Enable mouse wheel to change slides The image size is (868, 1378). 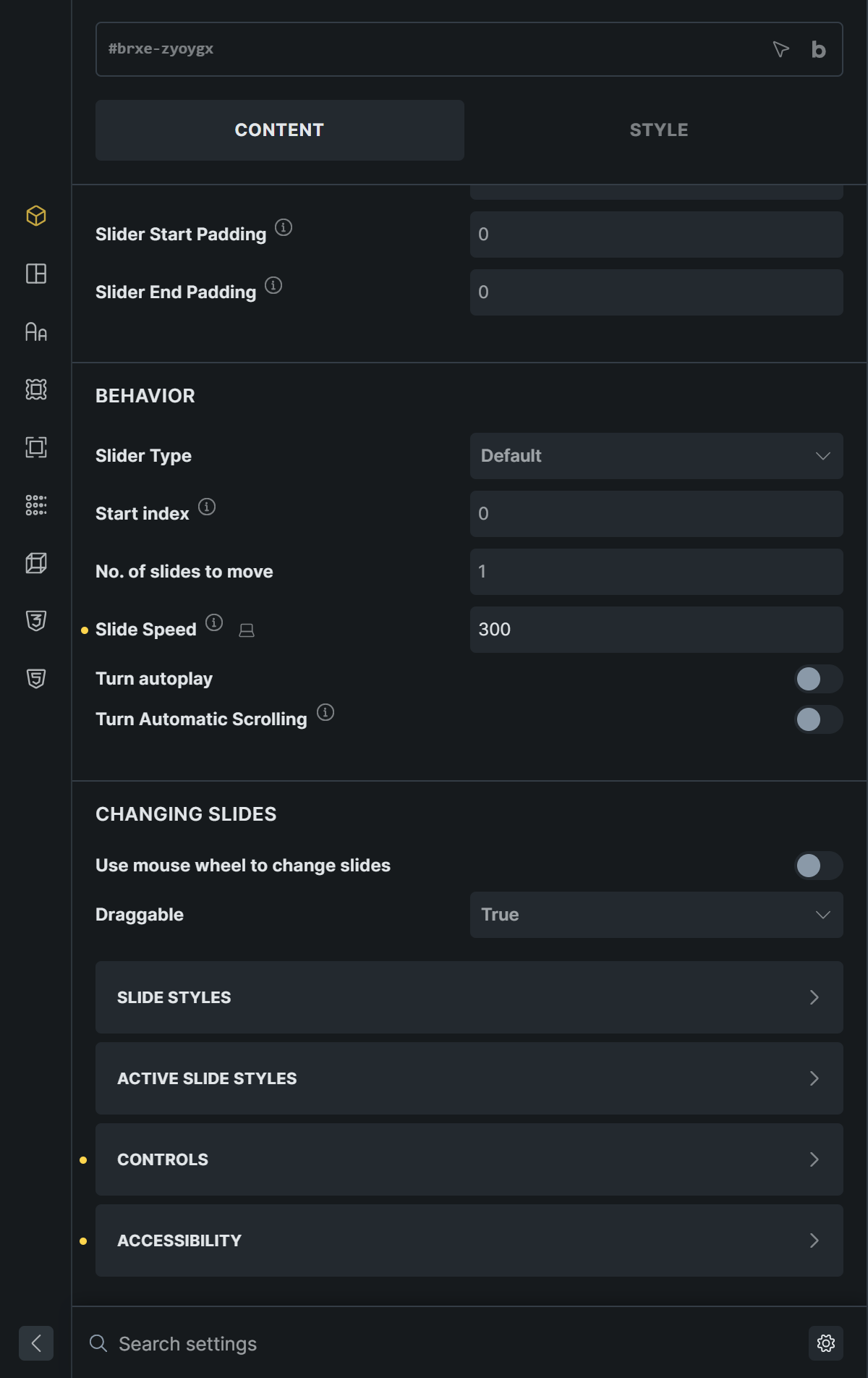pos(819,866)
